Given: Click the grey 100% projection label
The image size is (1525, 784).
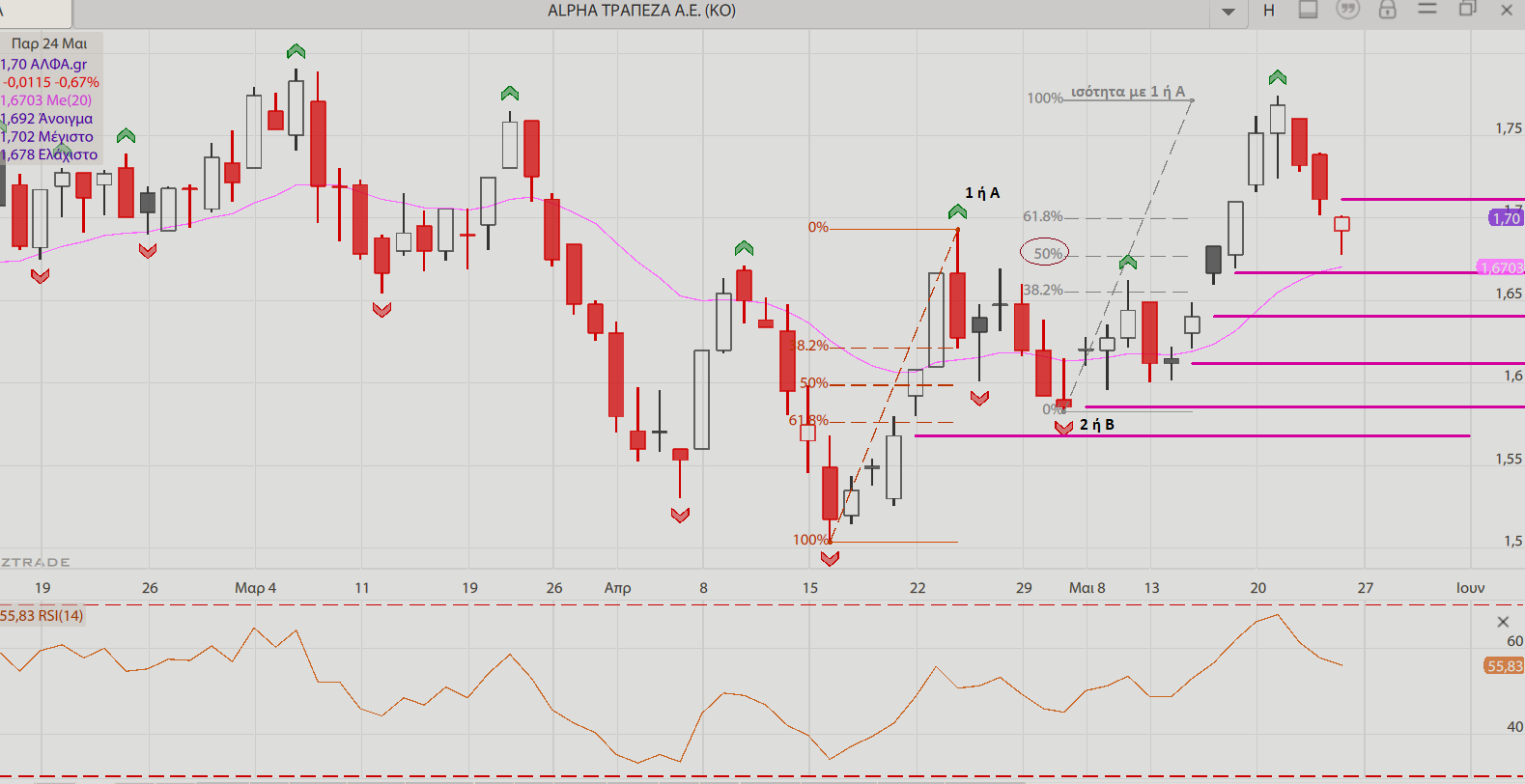Looking at the screenshot, I should tap(1045, 98).
